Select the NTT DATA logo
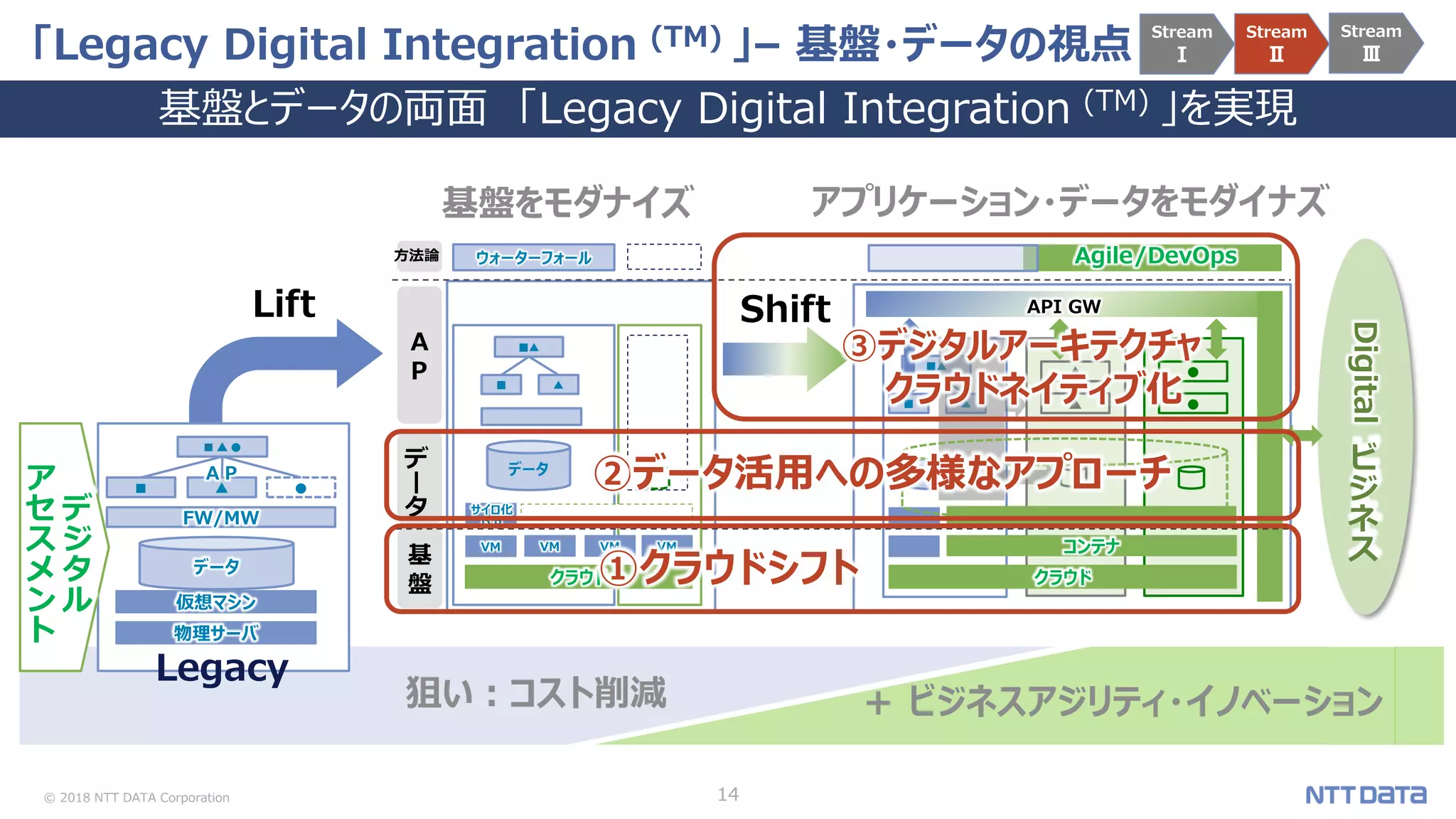 click(x=1365, y=795)
